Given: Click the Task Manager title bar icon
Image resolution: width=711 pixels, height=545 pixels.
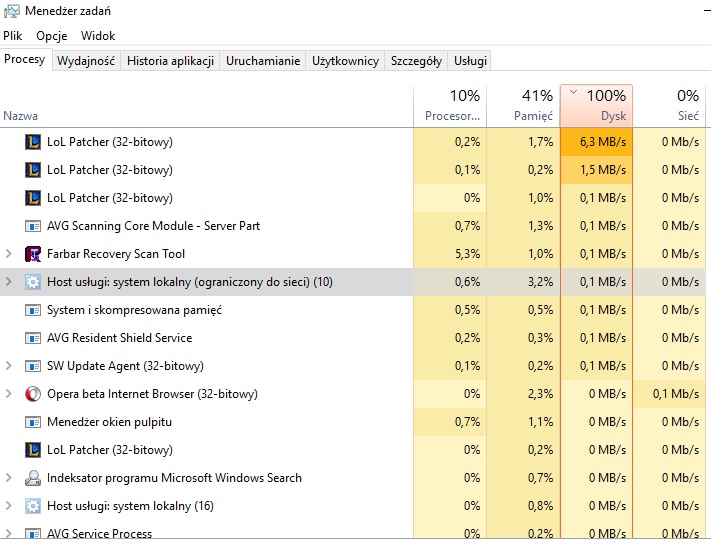Looking at the screenshot, I should (11, 11).
